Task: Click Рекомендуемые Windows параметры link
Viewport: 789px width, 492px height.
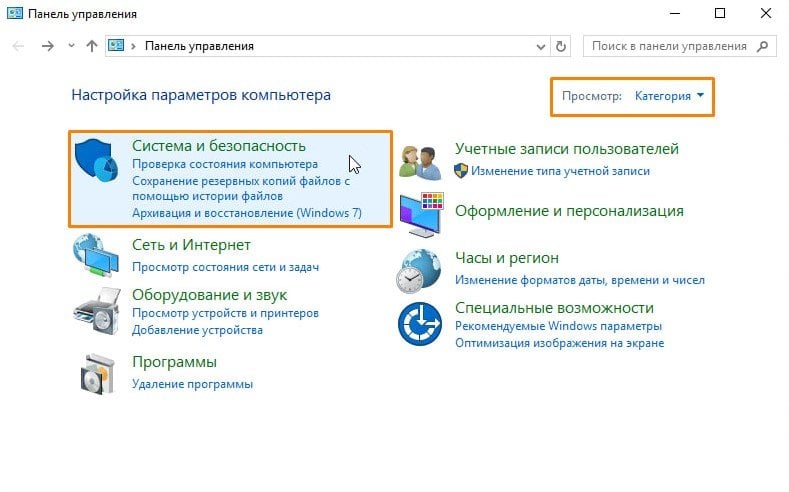Action: 558,326
